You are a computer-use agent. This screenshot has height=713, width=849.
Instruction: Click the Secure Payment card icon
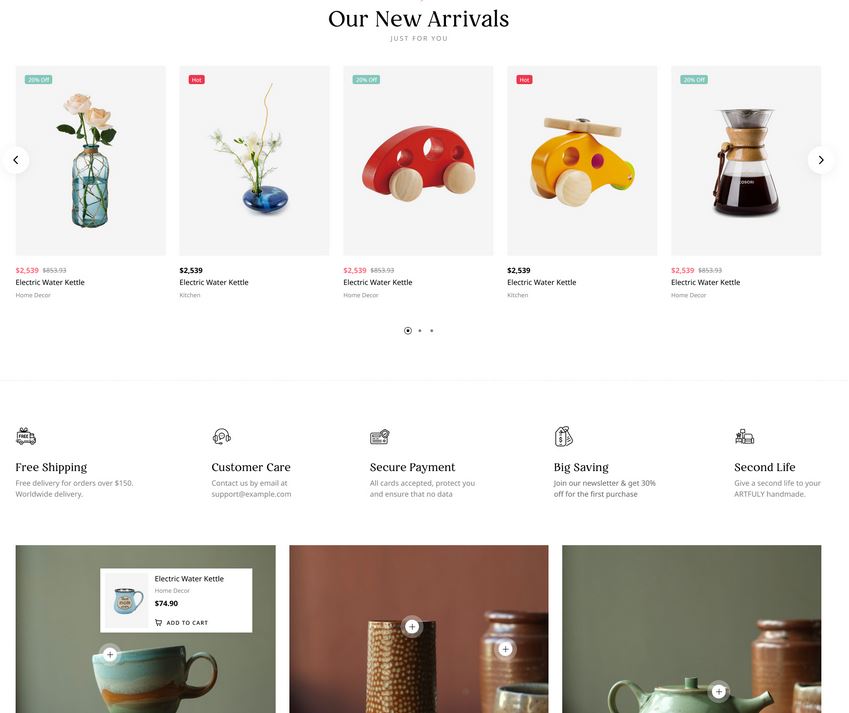point(380,436)
